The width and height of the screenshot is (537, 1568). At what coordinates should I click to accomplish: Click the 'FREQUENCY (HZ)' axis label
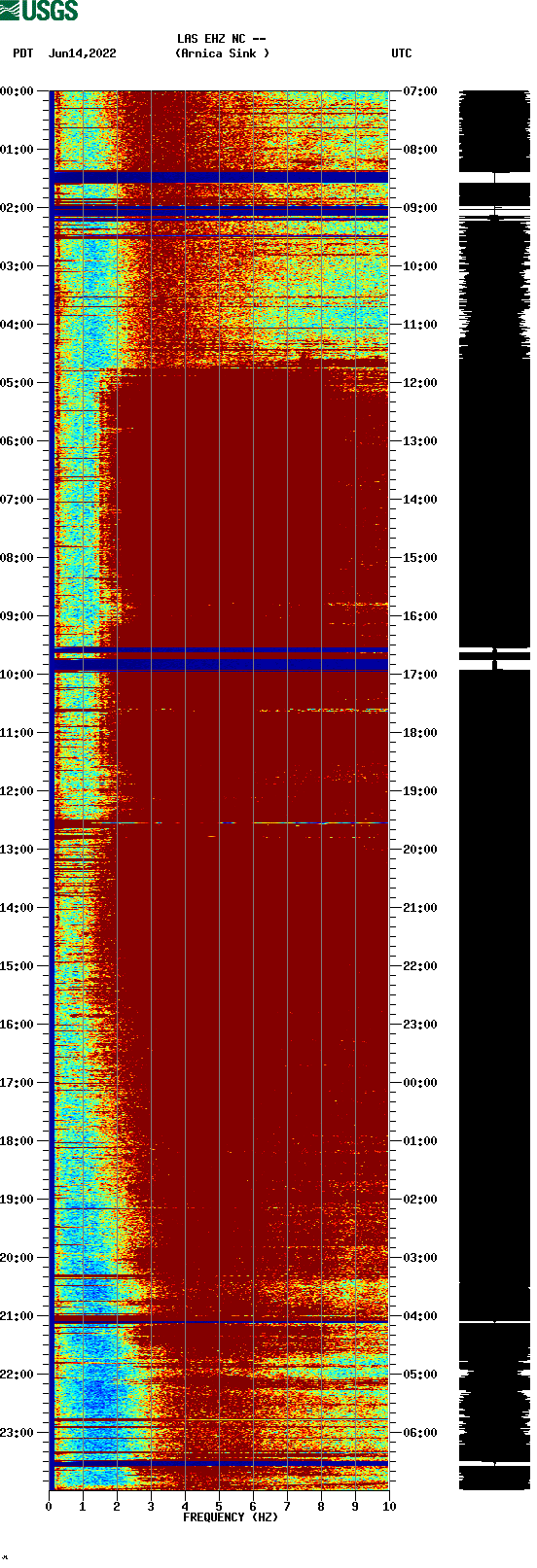[x=231, y=1517]
